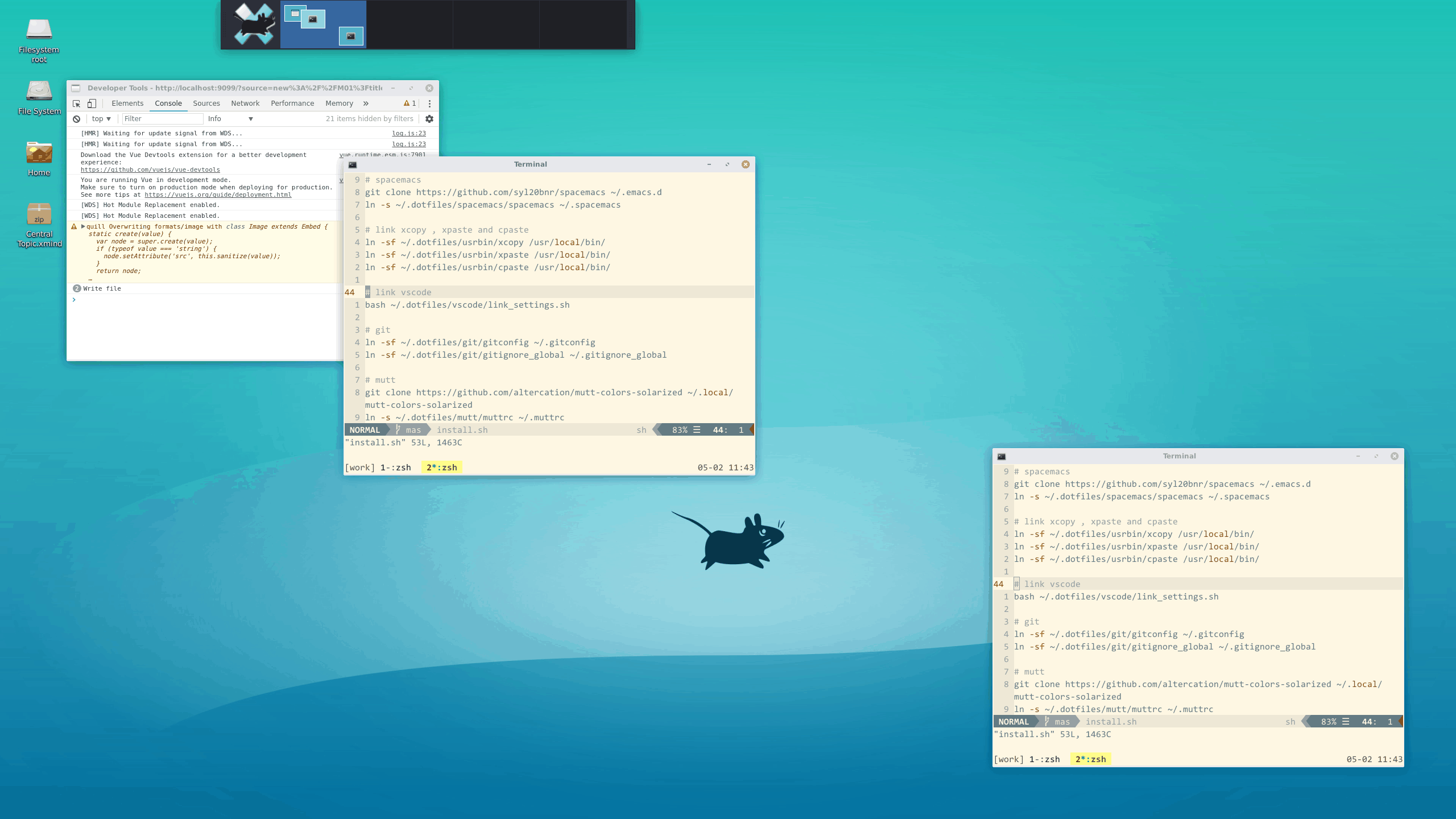Click install.sh filename in center Terminal statusline
1456x819 pixels.
click(462, 430)
